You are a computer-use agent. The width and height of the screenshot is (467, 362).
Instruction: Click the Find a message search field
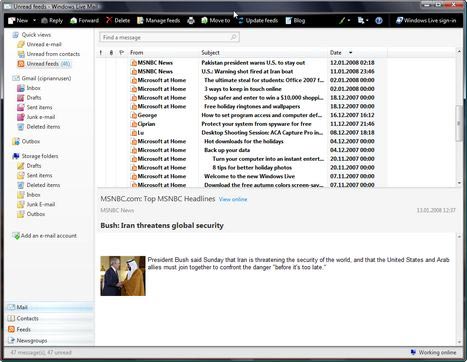pyautogui.click(x=169, y=37)
